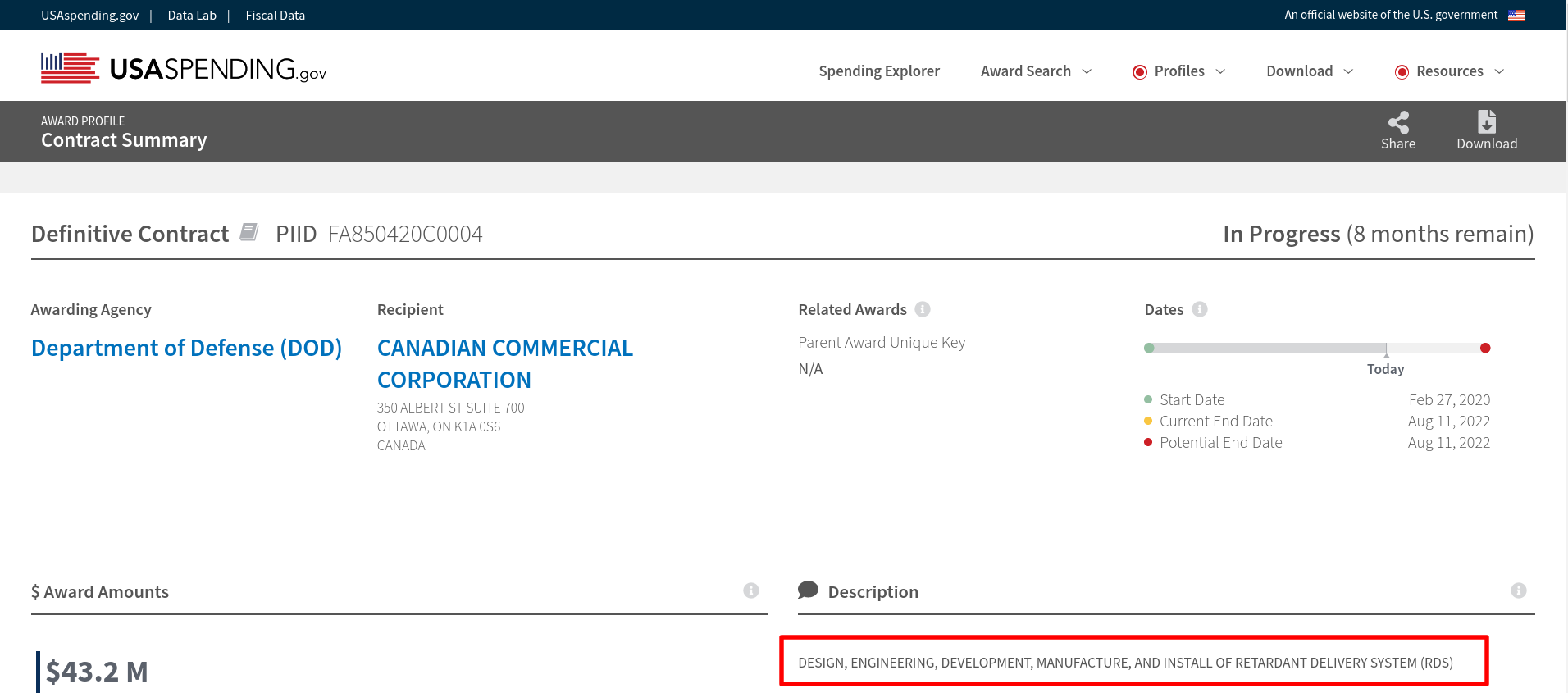Click the USAspending.gov logo

pos(184,69)
